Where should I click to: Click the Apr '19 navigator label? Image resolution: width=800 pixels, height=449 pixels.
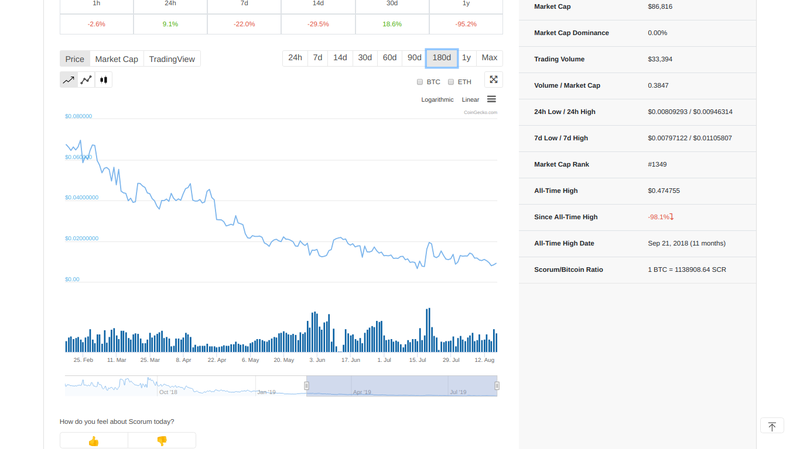(x=362, y=392)
